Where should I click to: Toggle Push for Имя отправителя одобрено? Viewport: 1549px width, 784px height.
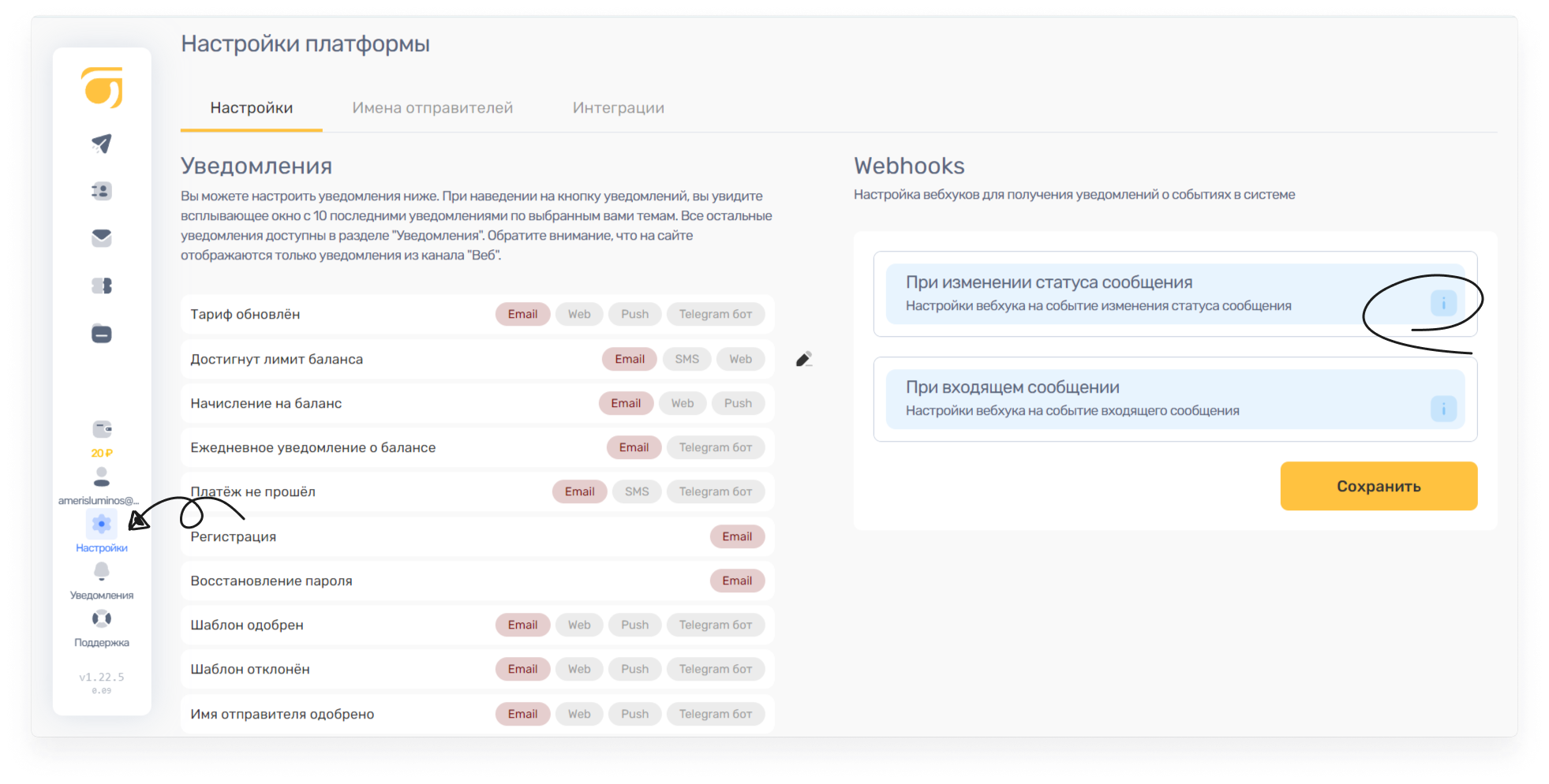(x=634, y=714)
